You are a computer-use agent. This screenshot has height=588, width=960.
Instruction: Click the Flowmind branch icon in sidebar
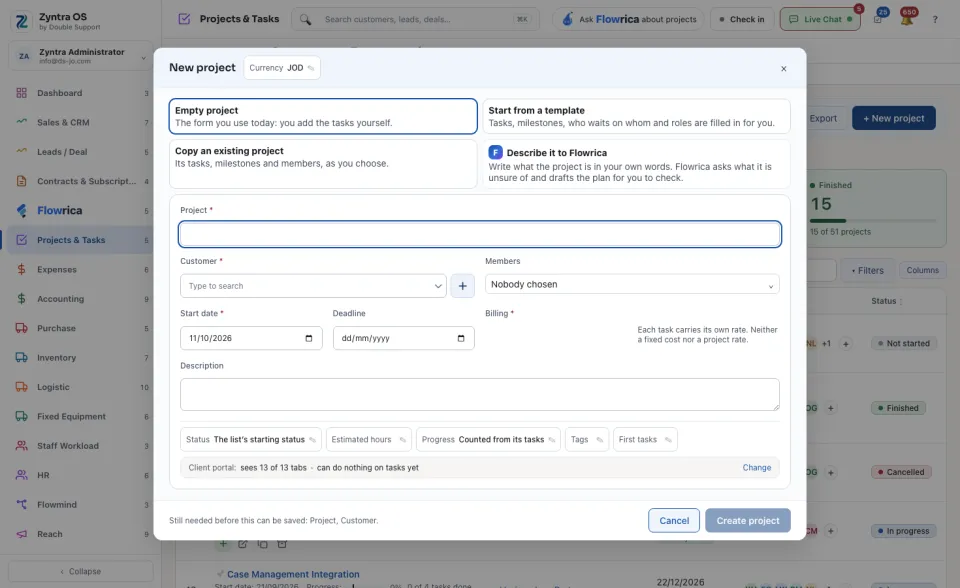click(21, 505)
